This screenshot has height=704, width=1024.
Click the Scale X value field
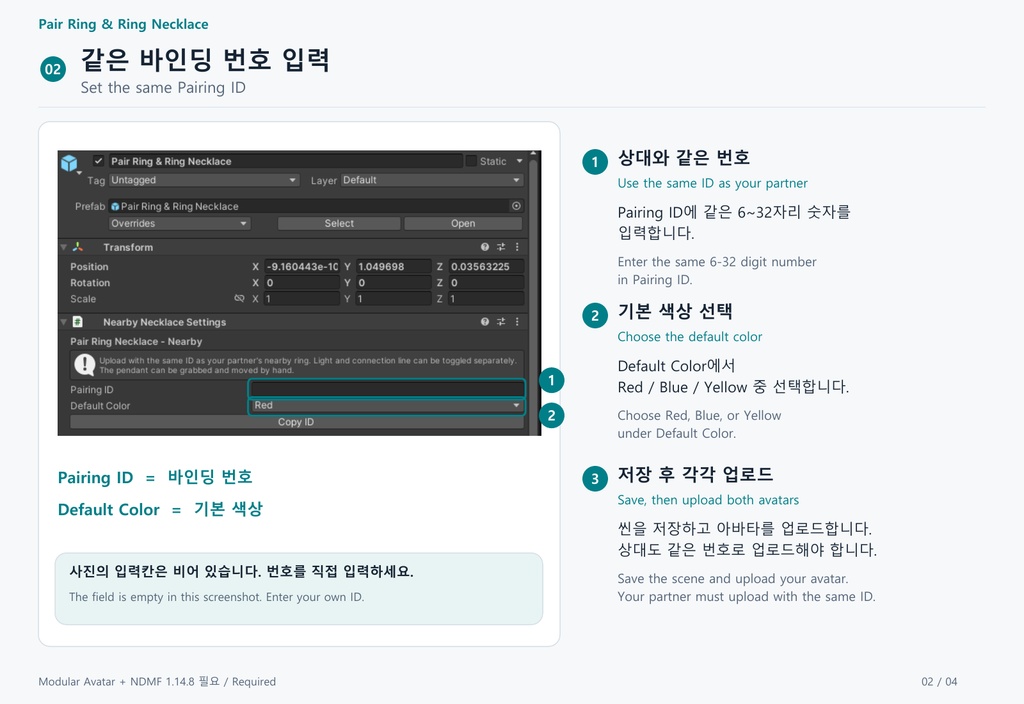pyautogui.click(x=302, y=298)
